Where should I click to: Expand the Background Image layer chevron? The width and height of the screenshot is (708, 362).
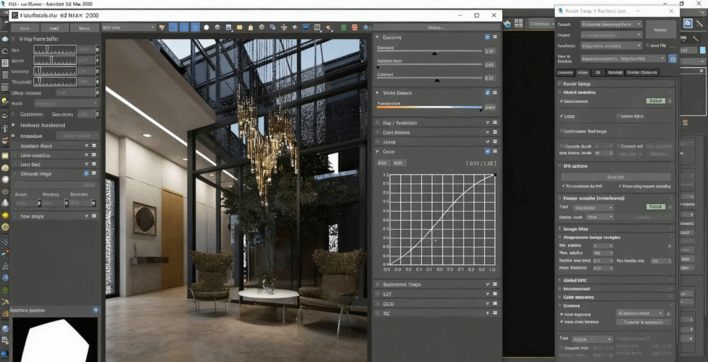(x=487, y=284)
